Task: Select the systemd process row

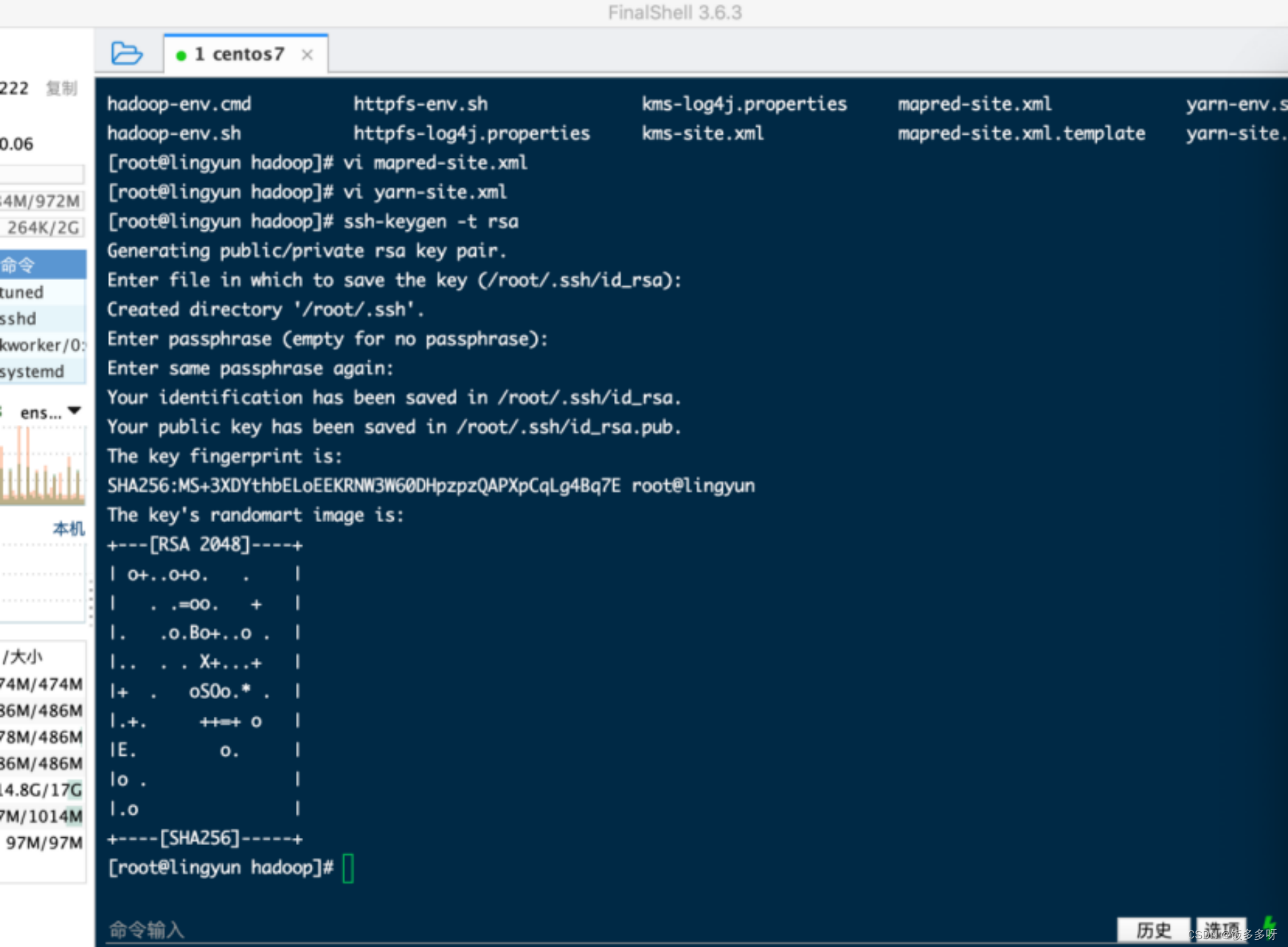Action: click(43, 372)
